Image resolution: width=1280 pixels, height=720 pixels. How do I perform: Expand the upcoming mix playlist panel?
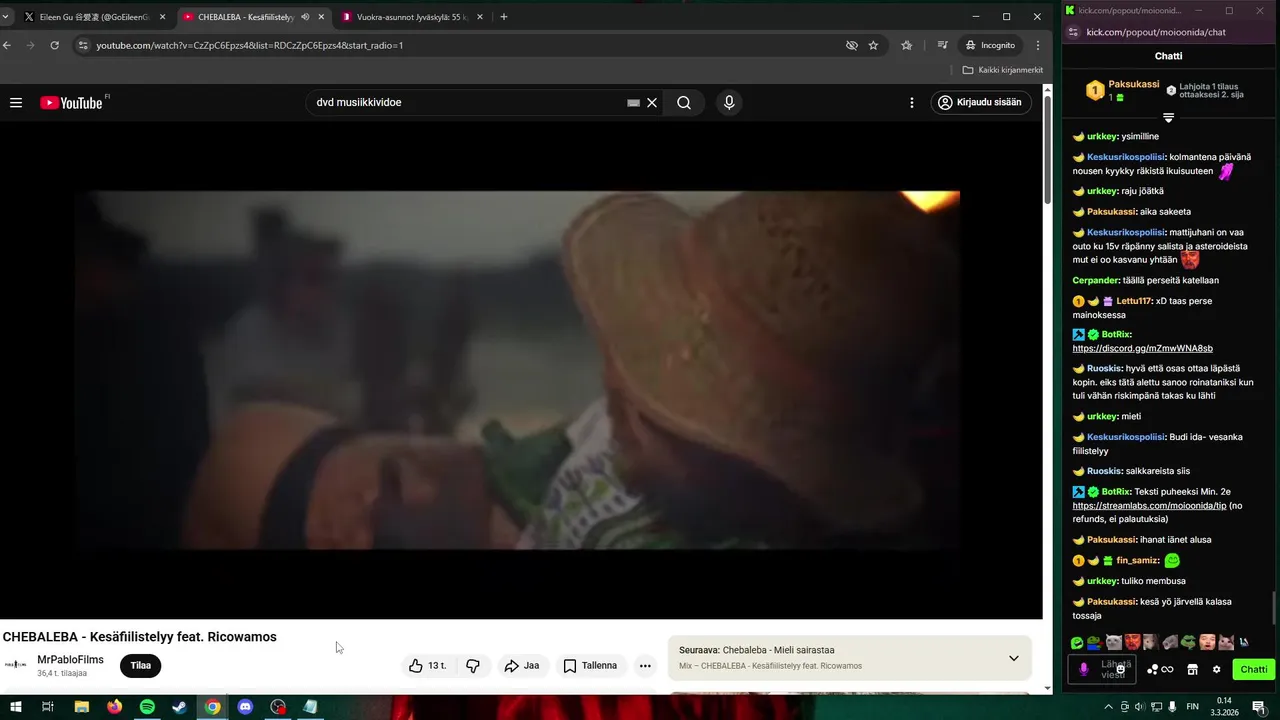(x=1013, y=658)
